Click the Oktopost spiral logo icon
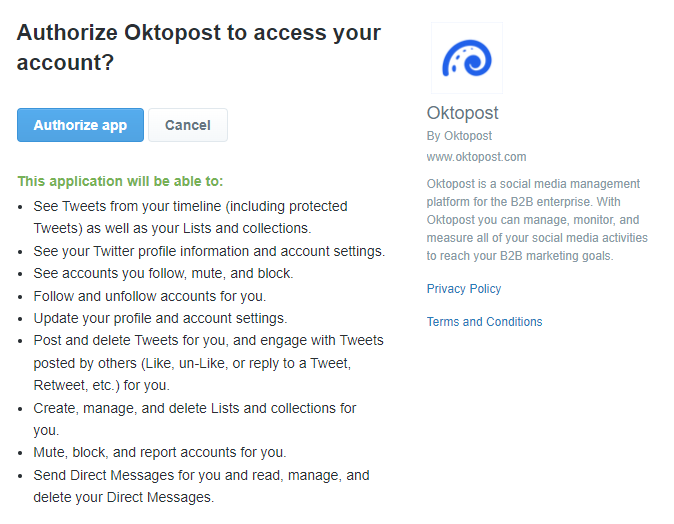 [467, 58]
